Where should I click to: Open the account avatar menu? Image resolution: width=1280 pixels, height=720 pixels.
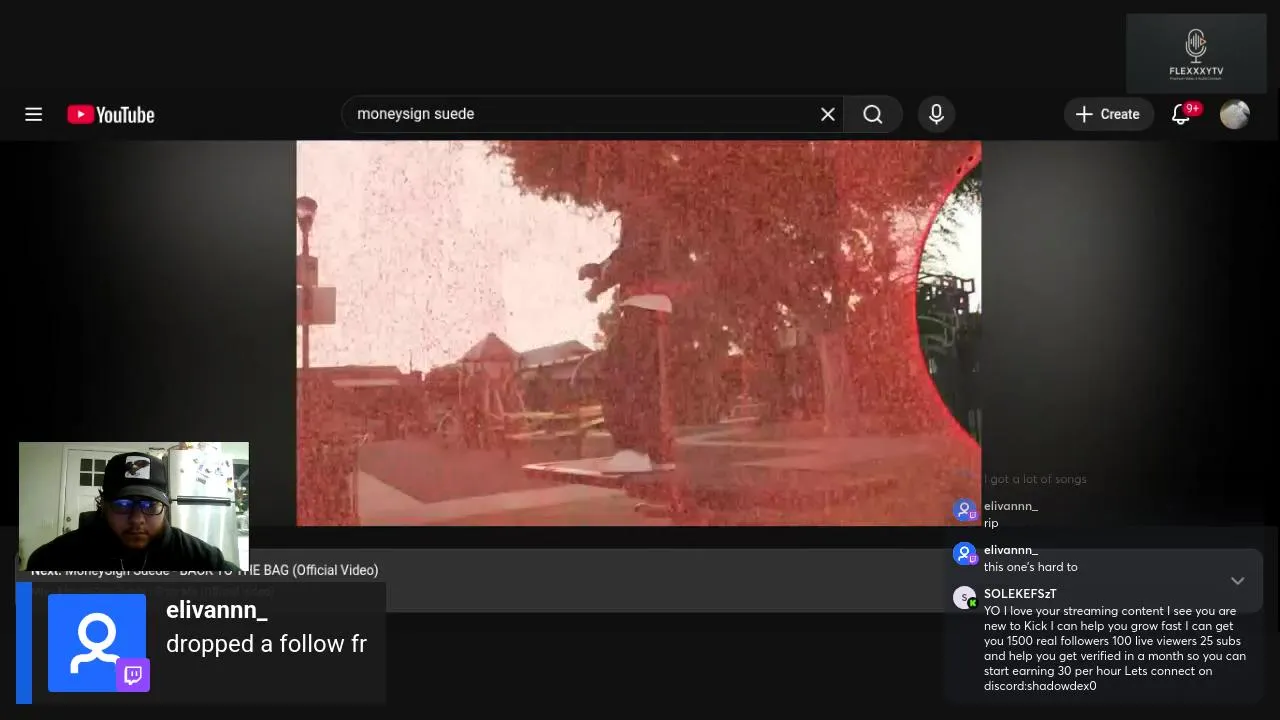[x=1235, y=114]
